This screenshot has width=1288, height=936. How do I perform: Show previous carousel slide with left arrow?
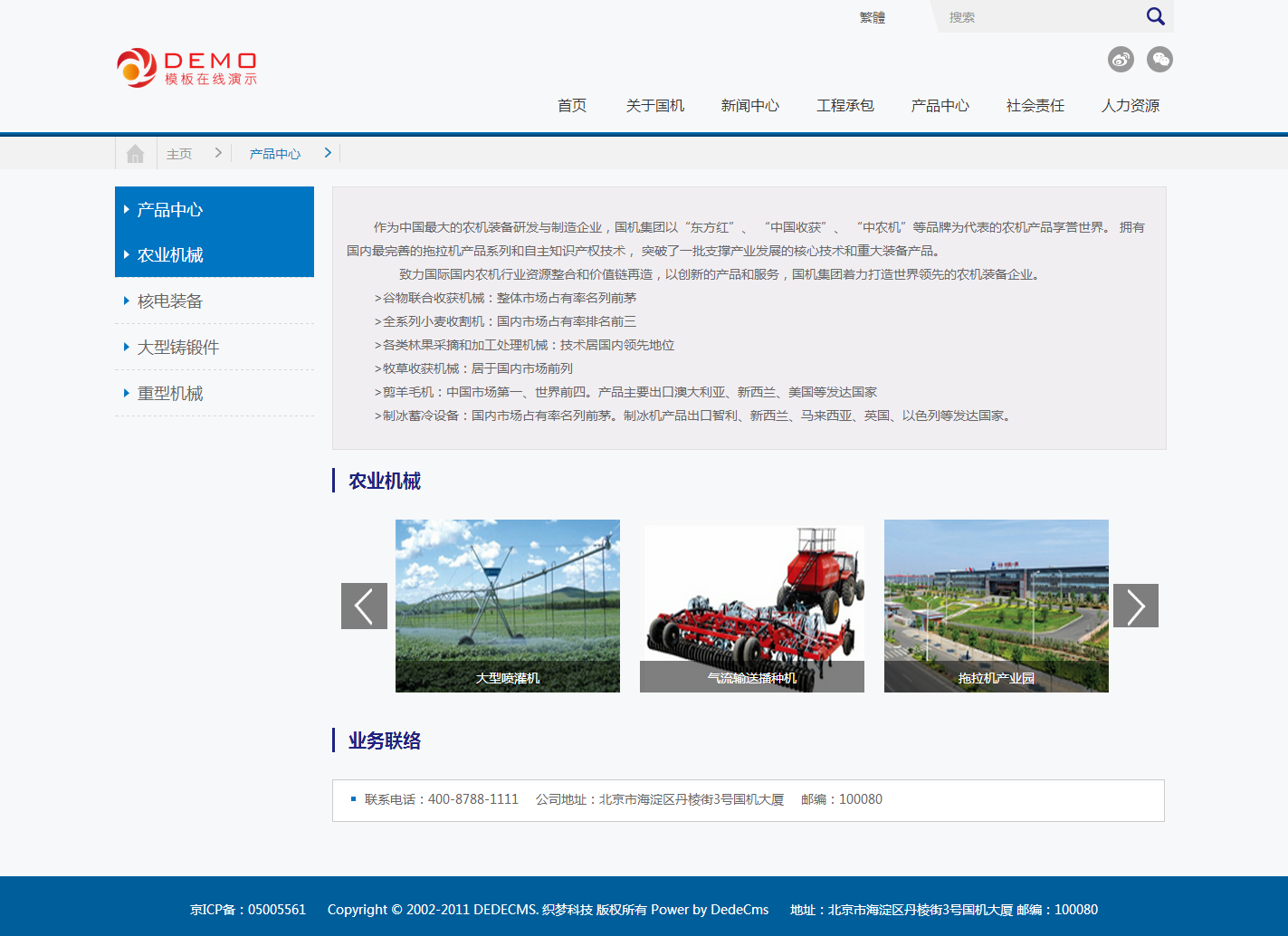click(x=364, y=606)
